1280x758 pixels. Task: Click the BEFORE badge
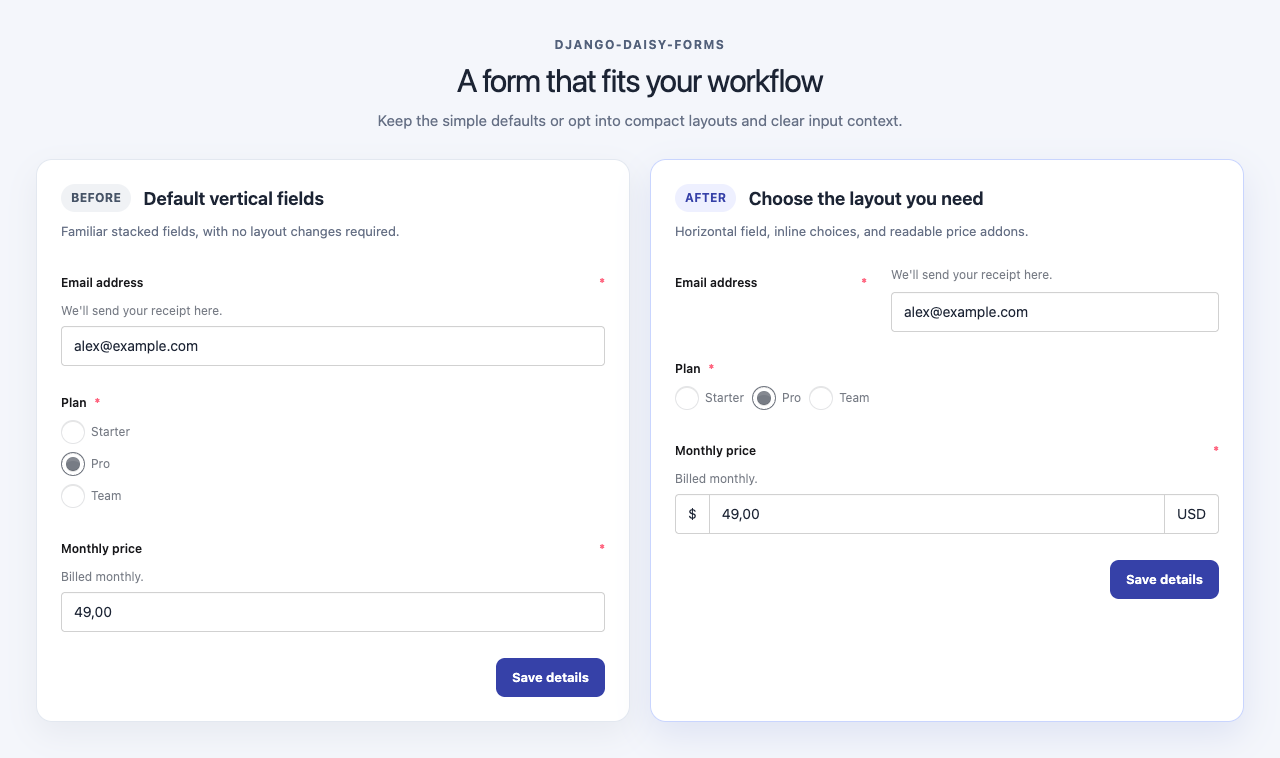pos(96,198)
